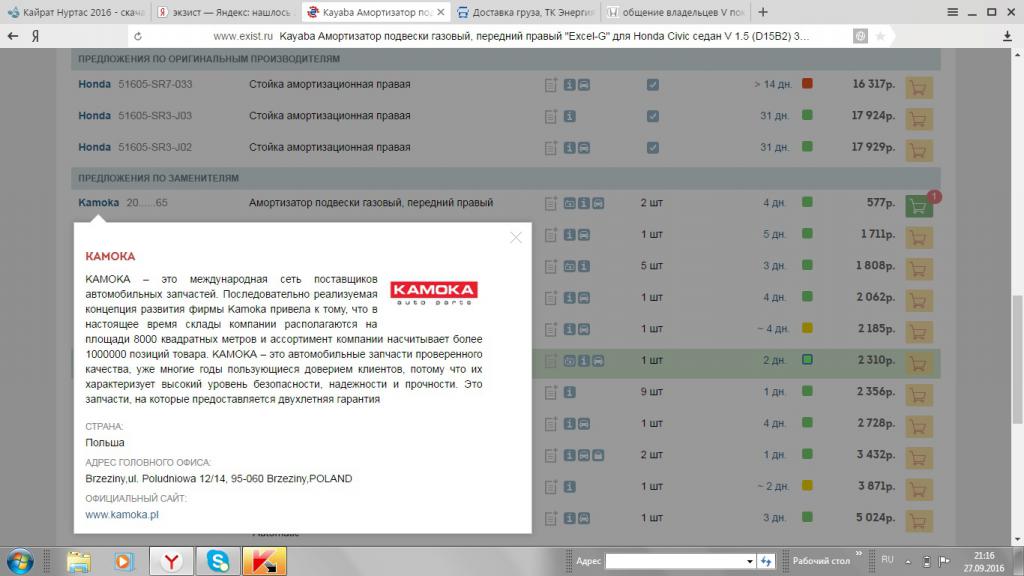Image resolution: width=1024 pixels, height=576 pixels.
Task: Launch Yandex Browser from taskbar
Action: coord(171,562)
